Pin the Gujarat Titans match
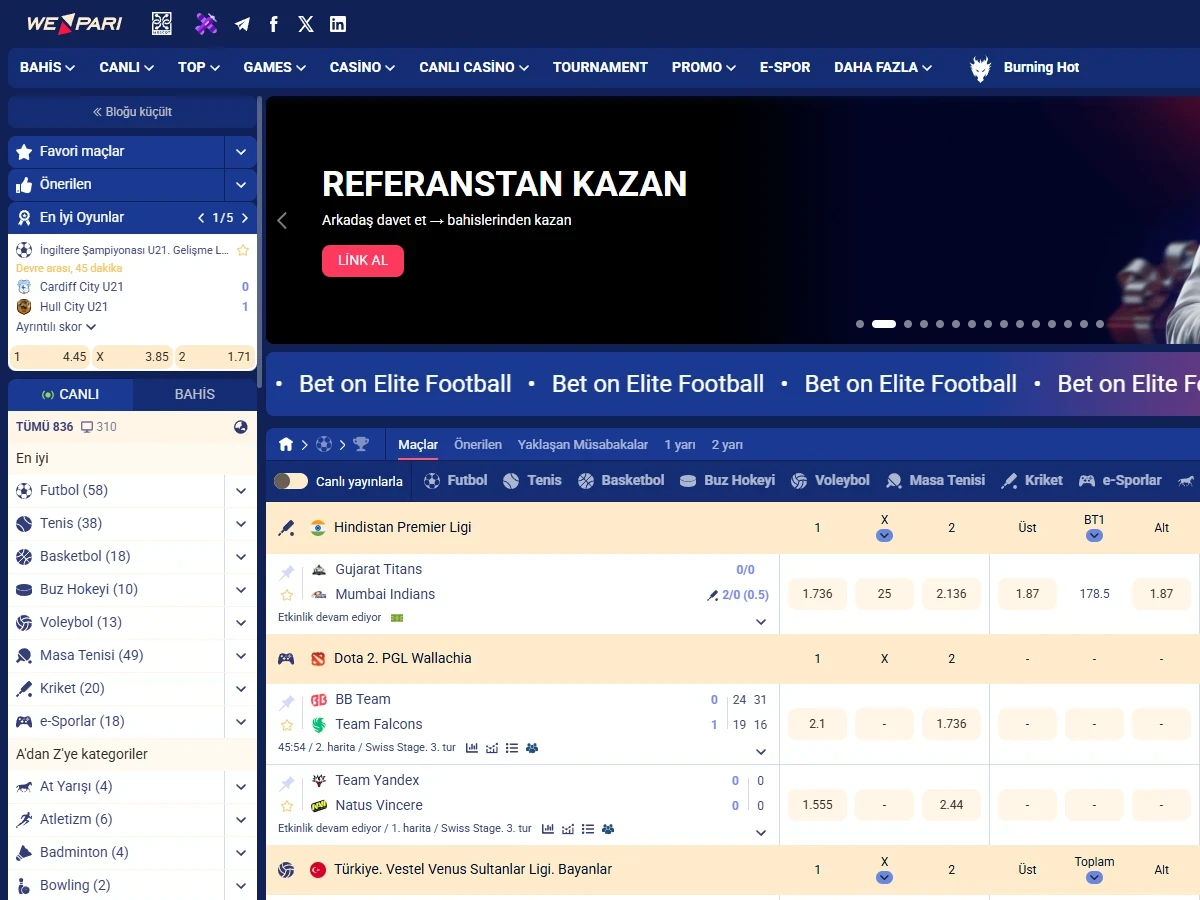 tap(287, 572)
